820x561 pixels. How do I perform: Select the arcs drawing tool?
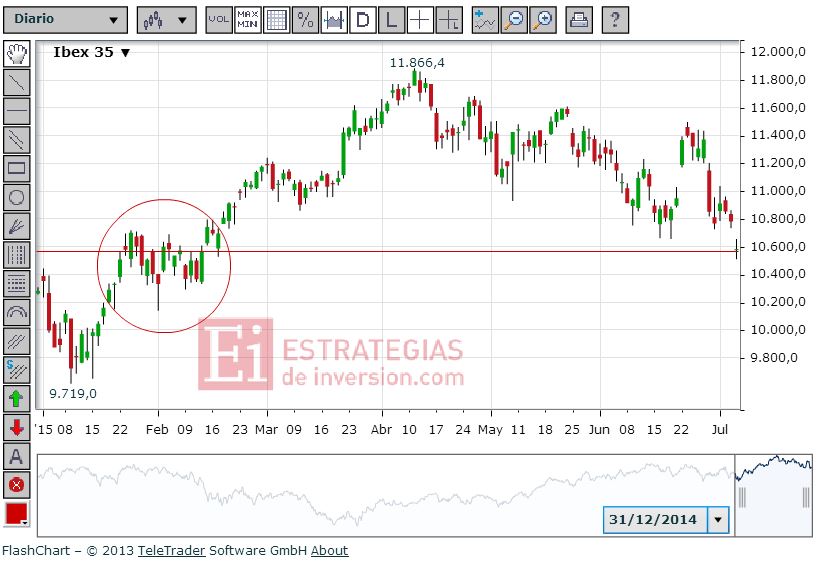(x=17, y=313)
